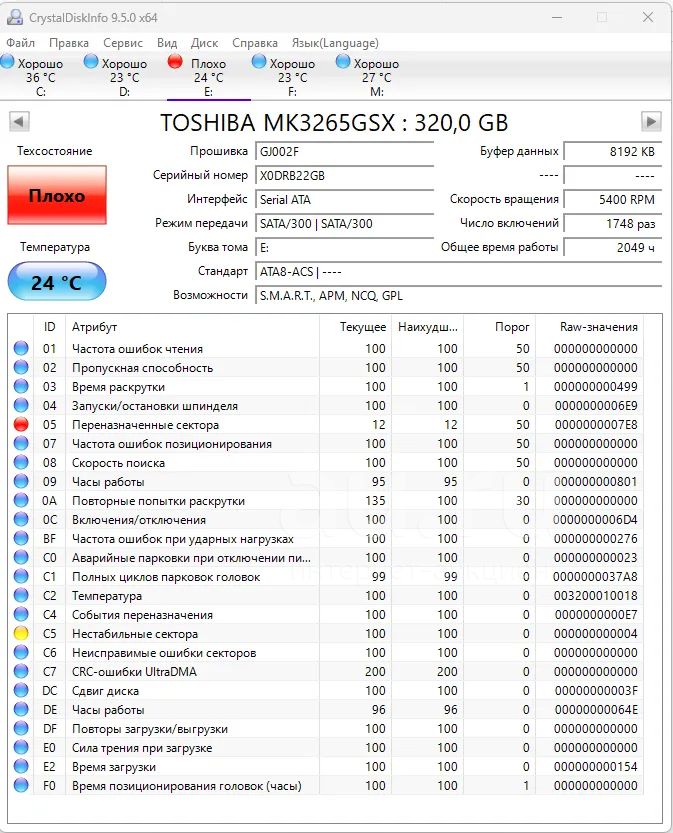The width and height of the screenshot is (673, 833).
Task: Click blue status icon for attribute 02
Action: 21,368
